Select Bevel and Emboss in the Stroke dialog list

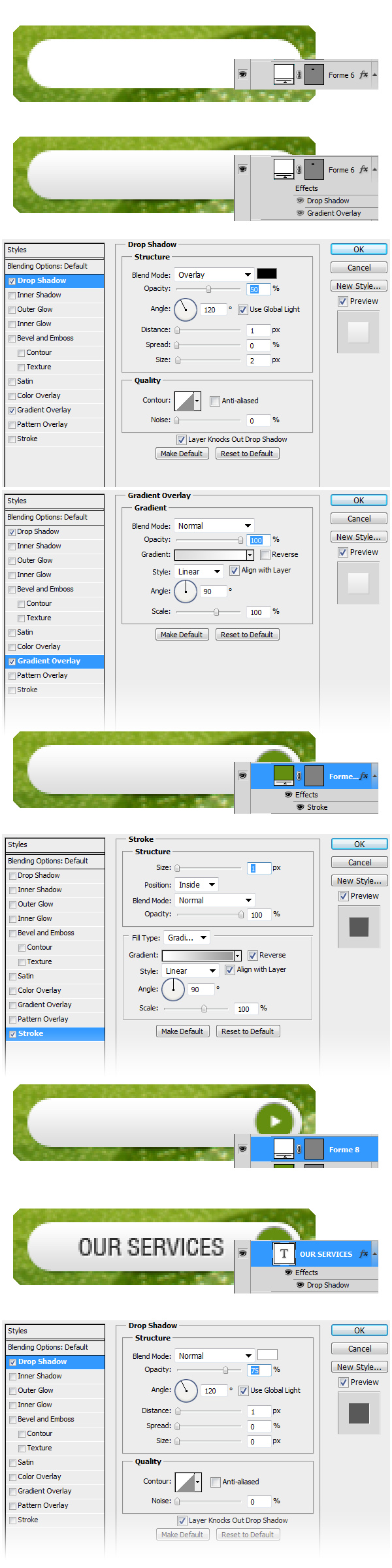[55, 933]
